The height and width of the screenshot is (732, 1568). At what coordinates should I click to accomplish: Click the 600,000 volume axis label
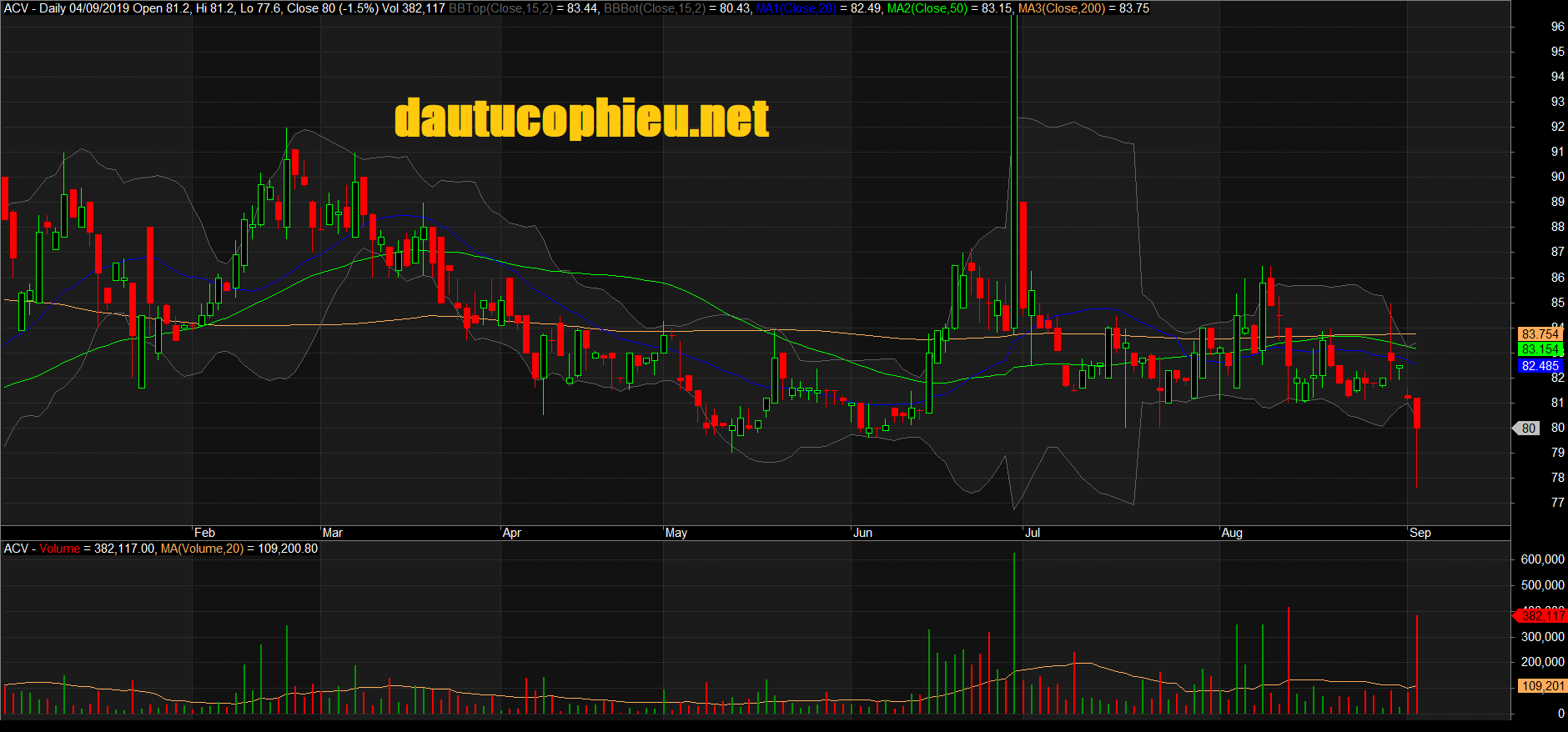[1542, 559]
